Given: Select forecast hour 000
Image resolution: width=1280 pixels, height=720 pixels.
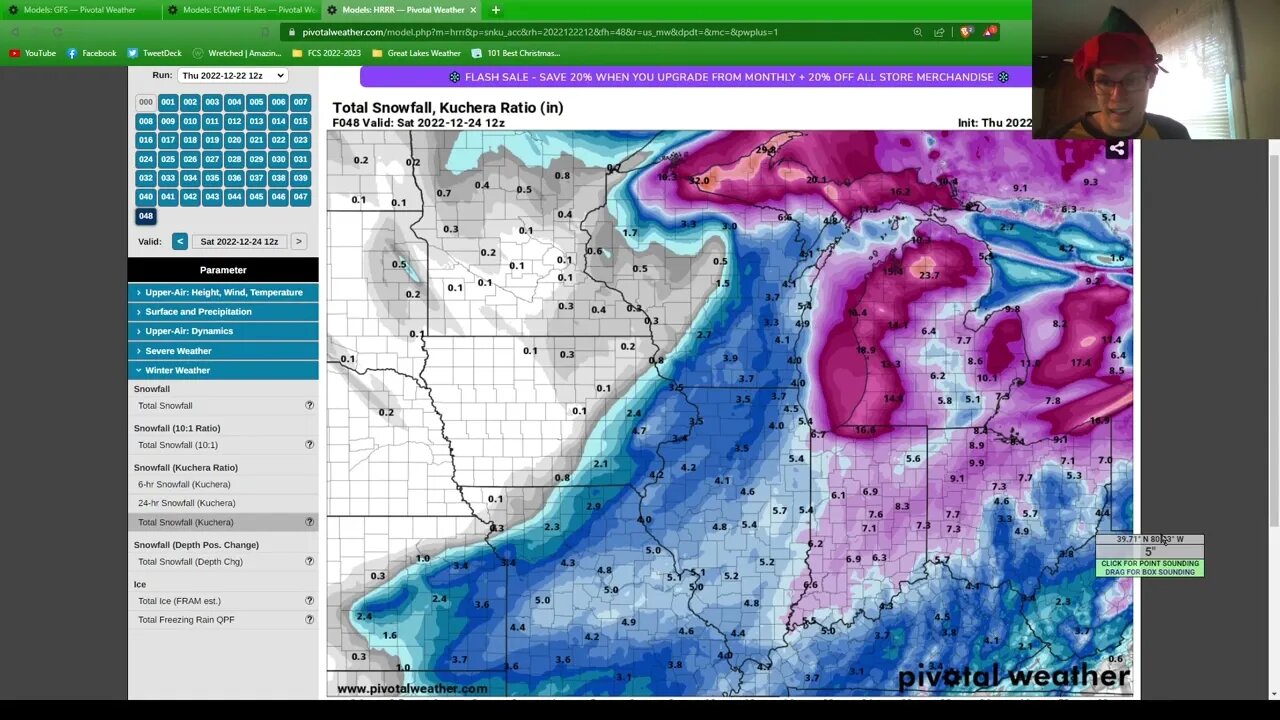Looking at the screenshot, I should (x=146, y=102).
